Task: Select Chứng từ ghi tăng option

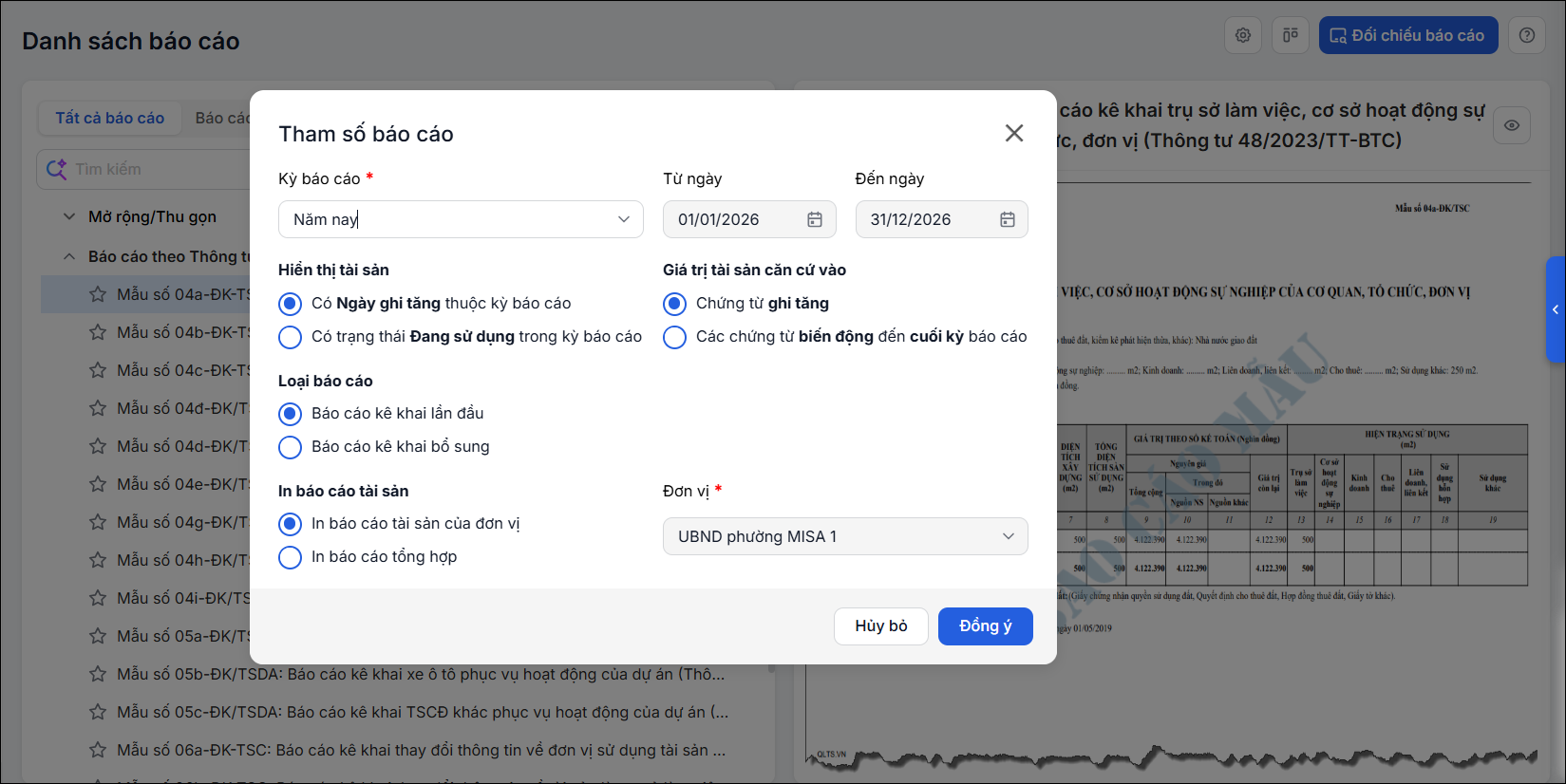Action: pyautogui.click(x=674, y=304)
